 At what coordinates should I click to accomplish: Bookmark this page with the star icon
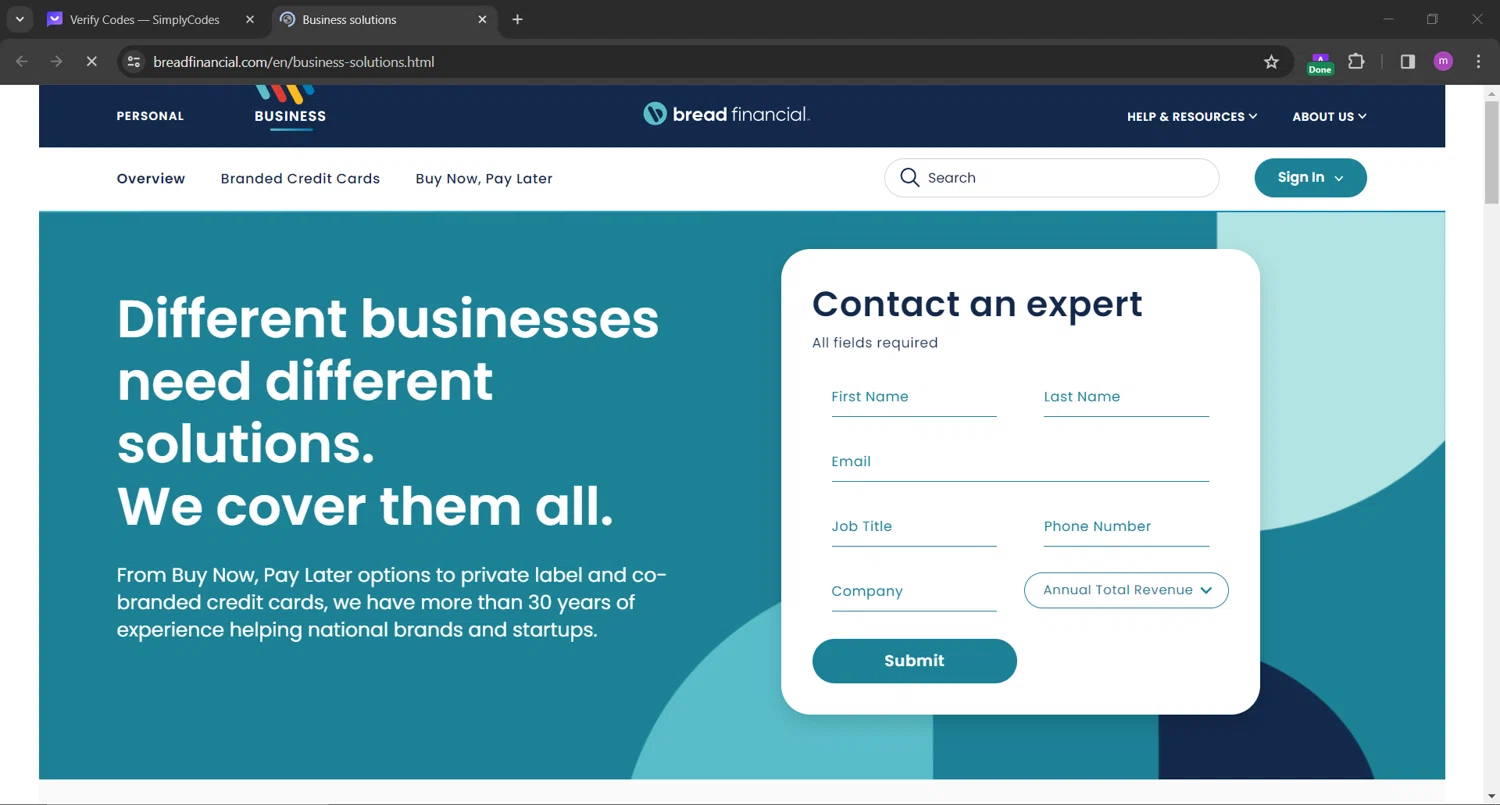coord(1271,62)
